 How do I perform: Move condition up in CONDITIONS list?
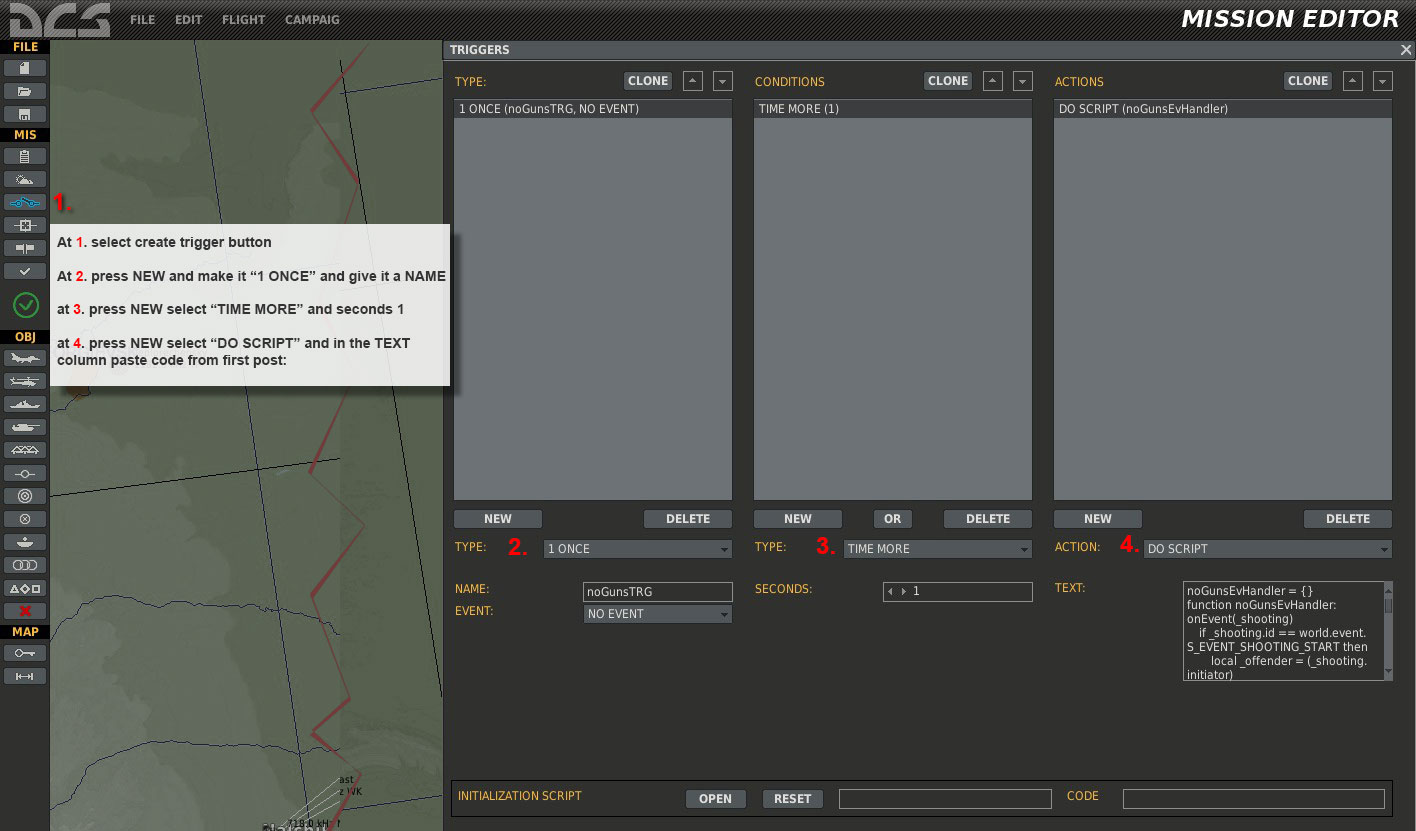click(993, 81)
